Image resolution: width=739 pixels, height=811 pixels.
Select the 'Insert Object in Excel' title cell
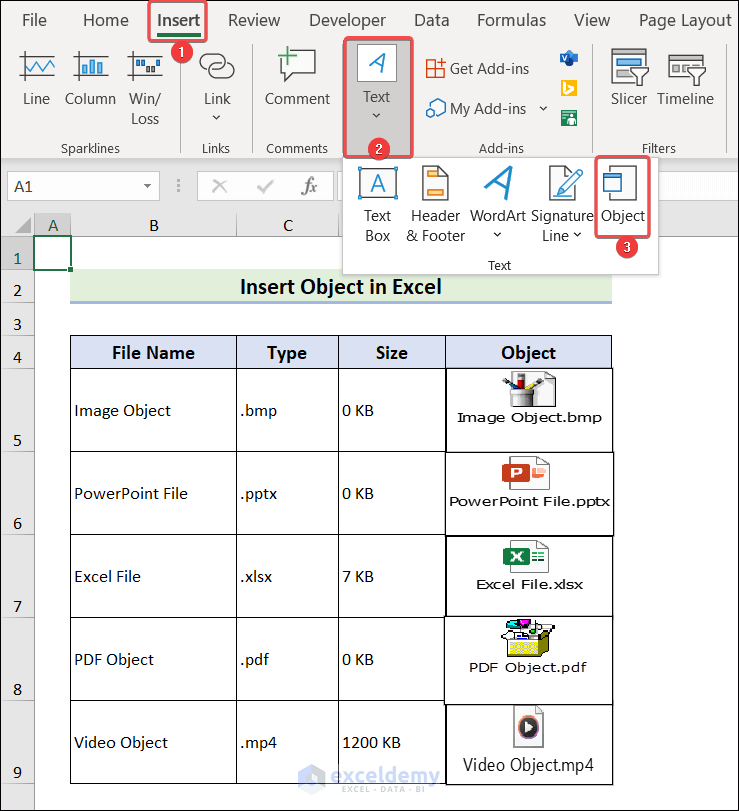341,286
